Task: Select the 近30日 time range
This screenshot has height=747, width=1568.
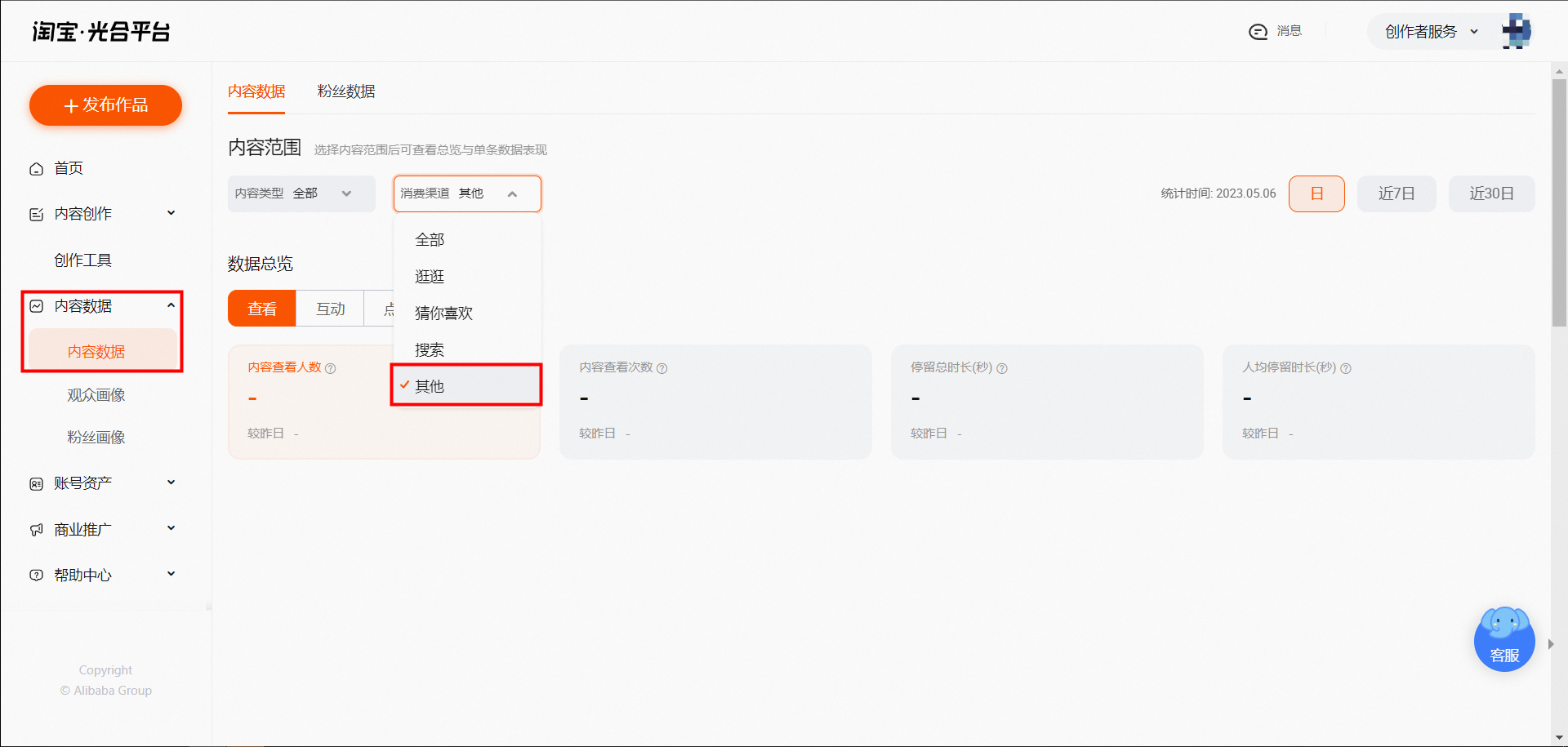Action: click(1492, 193)
